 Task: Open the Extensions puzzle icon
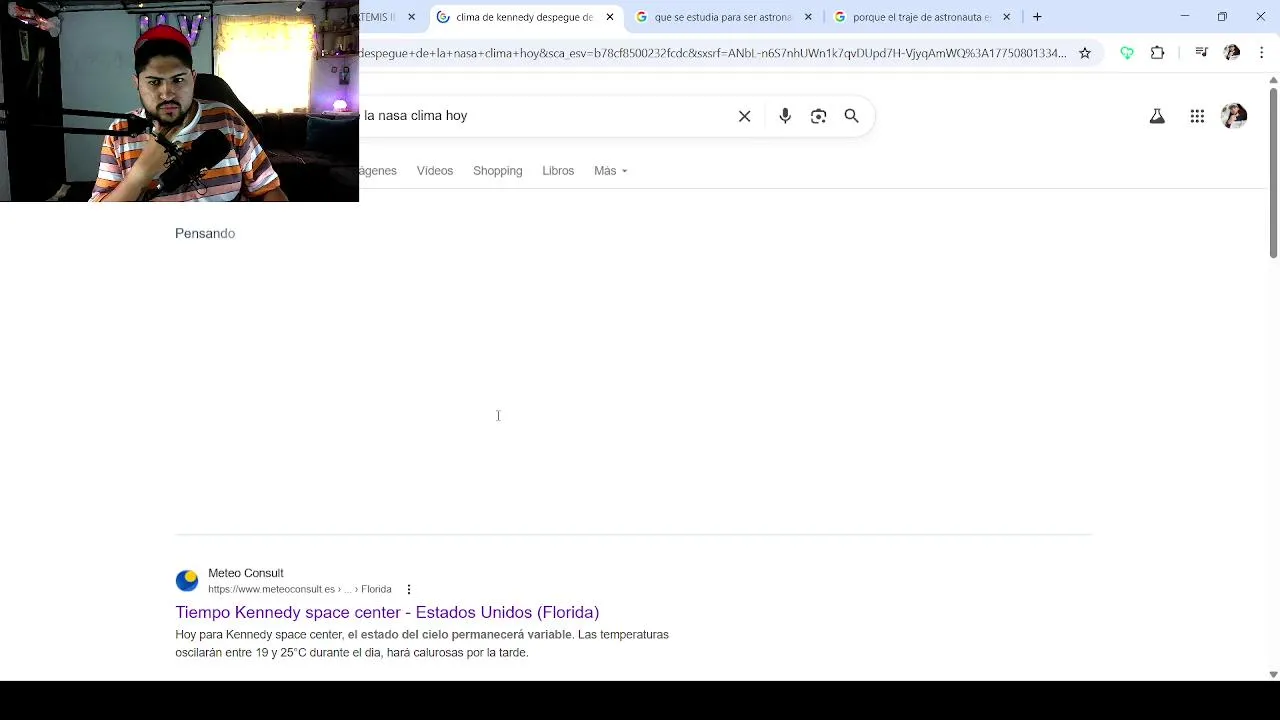pyautogui.click(x=1158, y=53)
